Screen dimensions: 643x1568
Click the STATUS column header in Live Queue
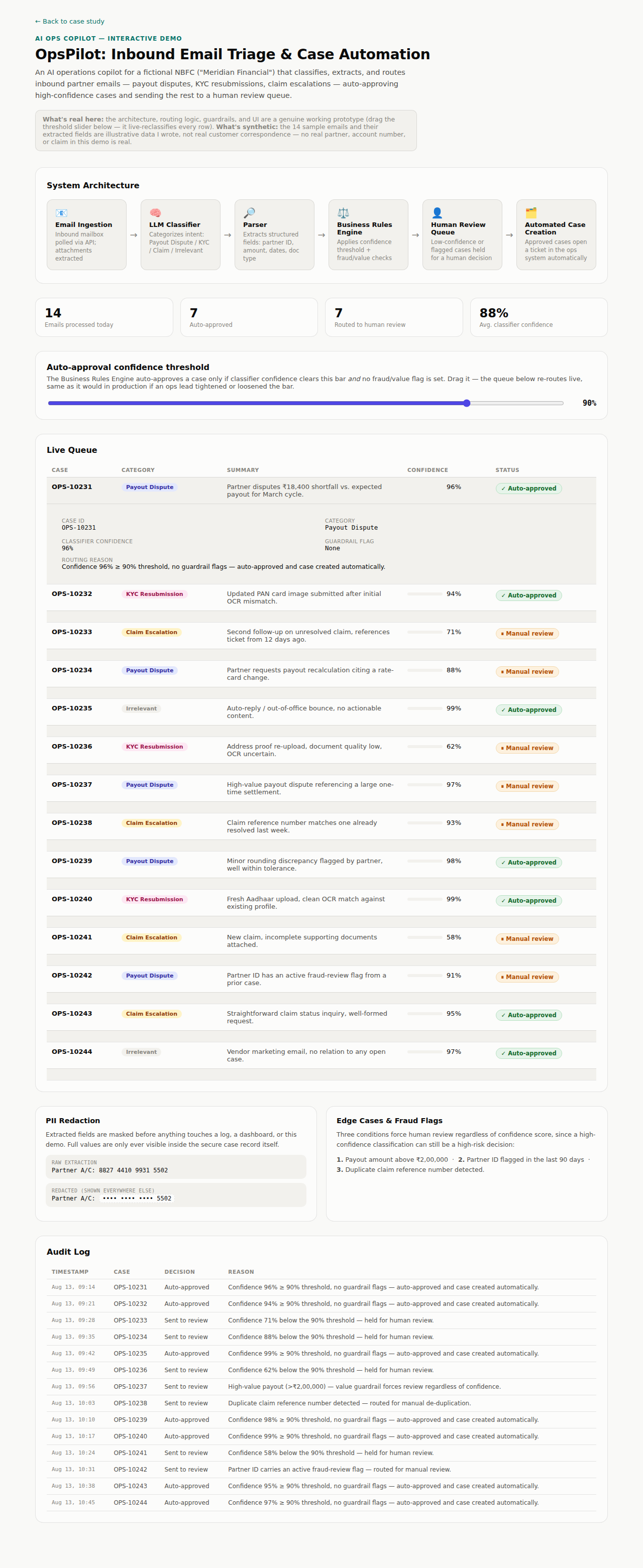[507, 470]
